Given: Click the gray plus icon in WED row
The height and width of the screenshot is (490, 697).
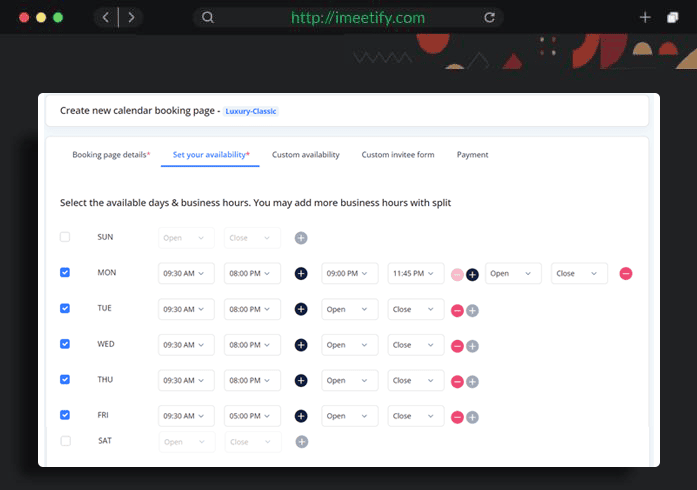Looking at the screenshot, I should tap(472, 346).
